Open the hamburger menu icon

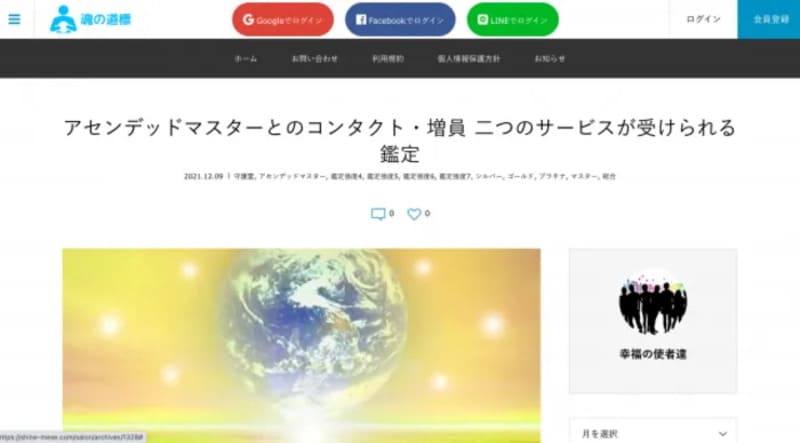click(14, 19)
